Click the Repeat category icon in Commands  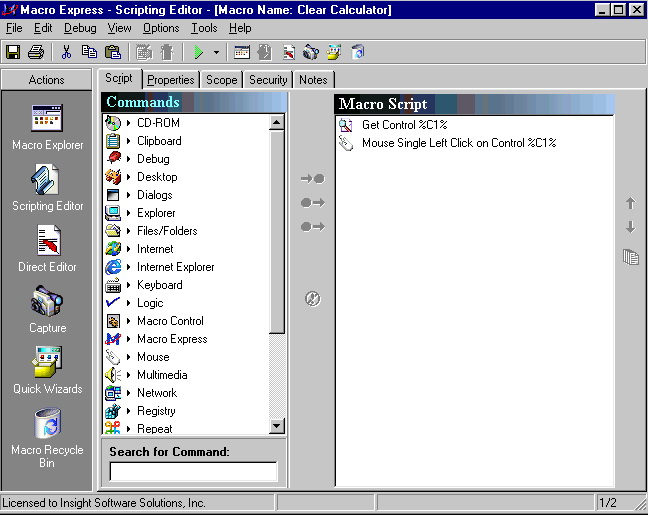(113, 428)
